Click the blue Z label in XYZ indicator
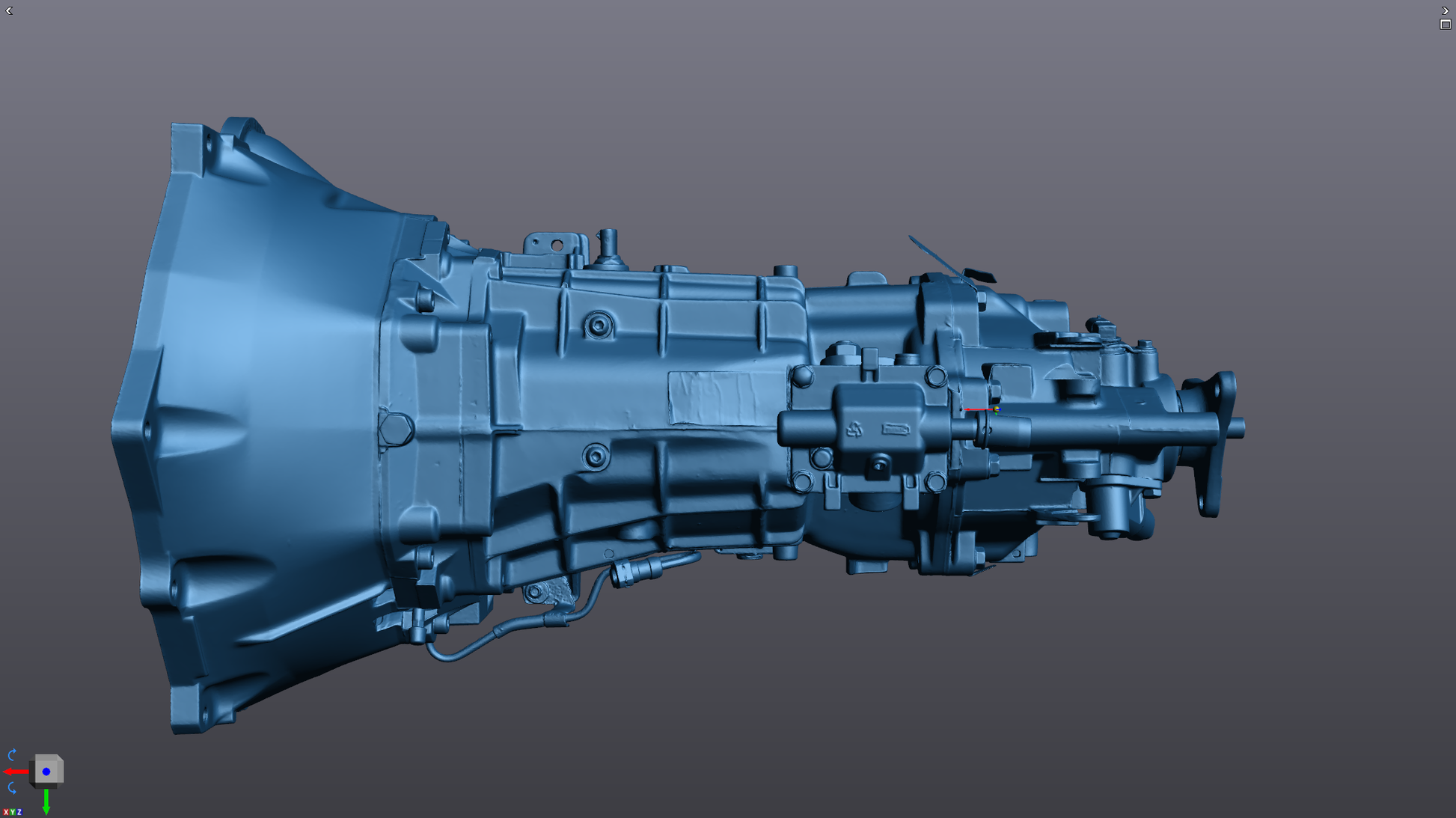1456x818 pixels. (x=19, y=812)
